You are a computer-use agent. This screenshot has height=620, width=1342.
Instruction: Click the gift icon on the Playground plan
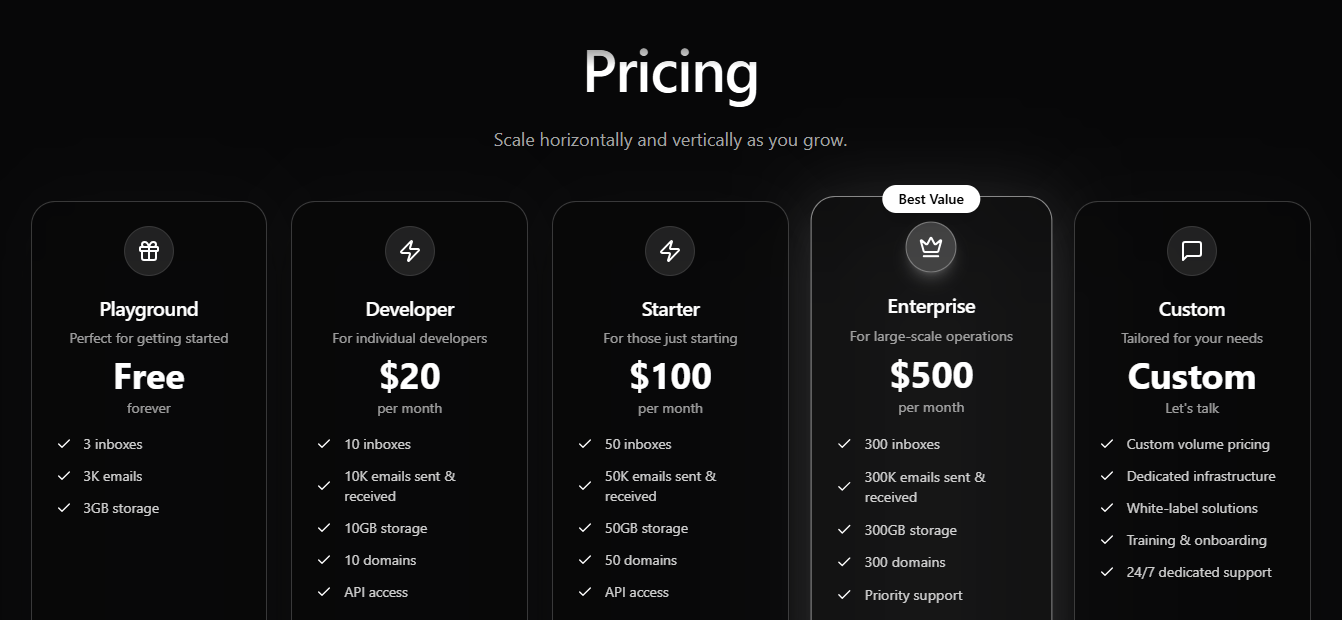148,251
